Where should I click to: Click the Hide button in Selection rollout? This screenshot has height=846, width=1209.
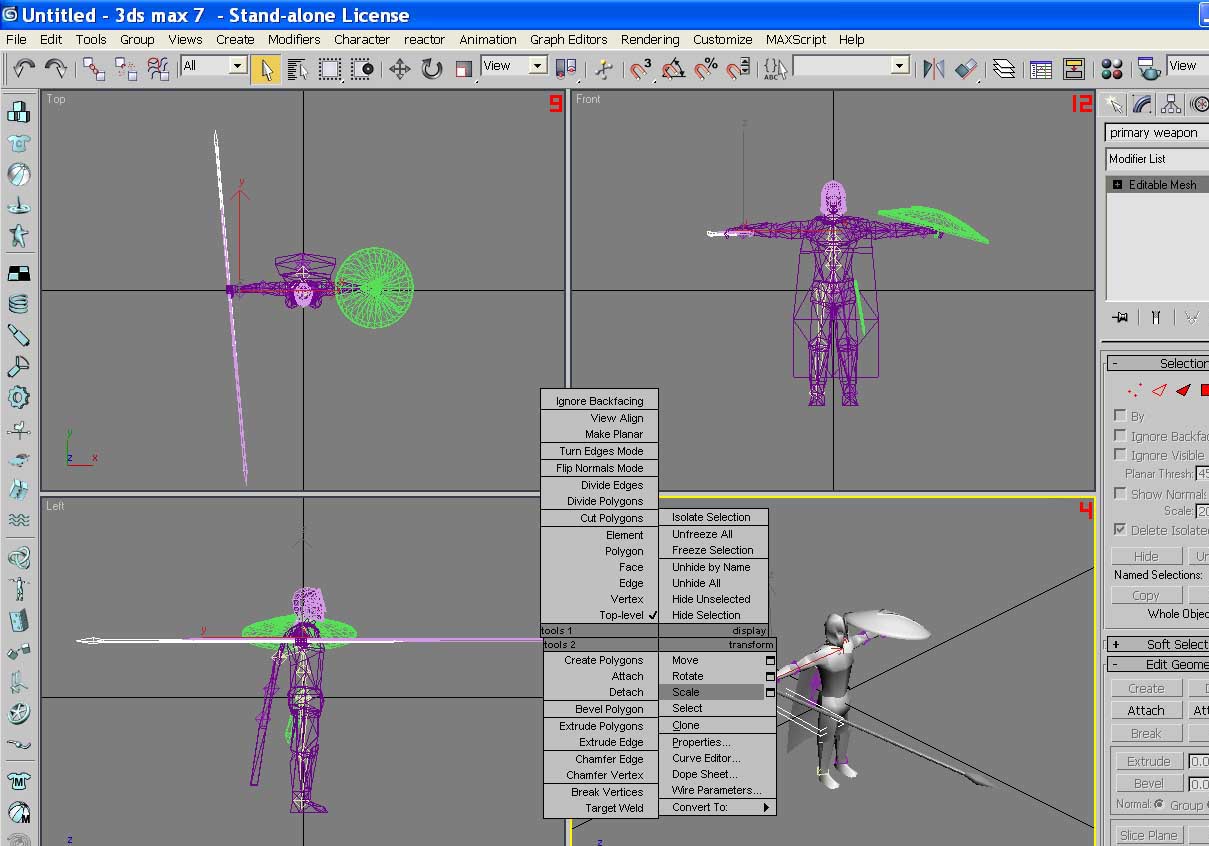point(1146,556)
